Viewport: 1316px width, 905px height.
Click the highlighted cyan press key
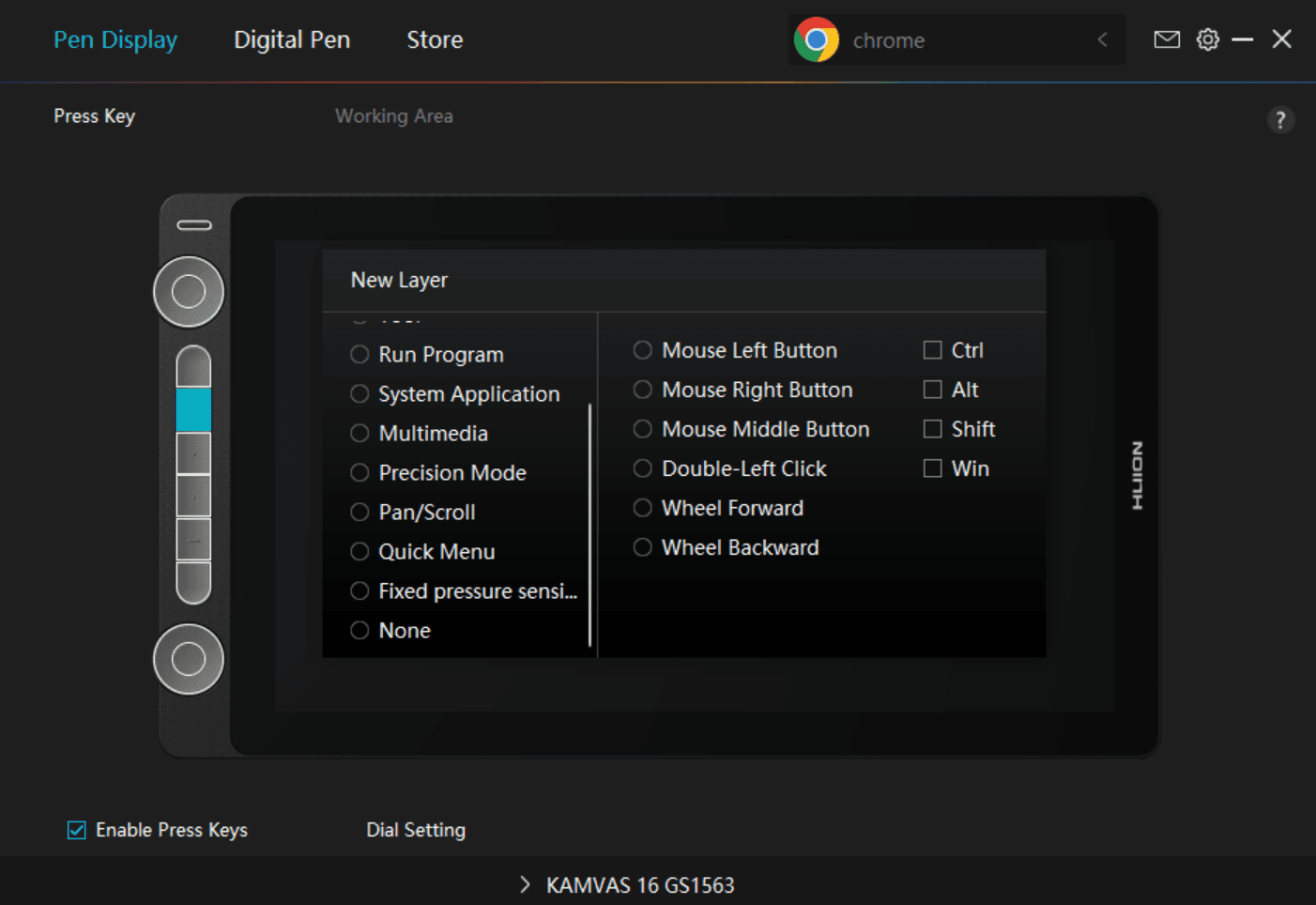[x=193, y=410]
